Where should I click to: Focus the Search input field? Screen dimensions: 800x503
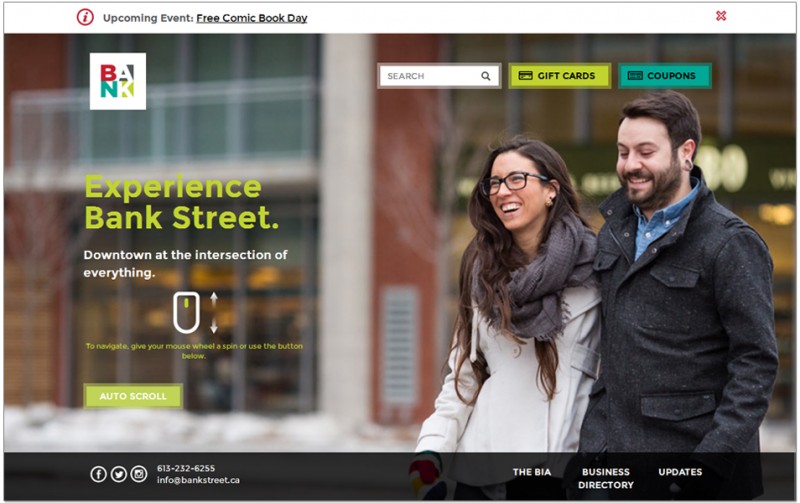click(439, 76)
